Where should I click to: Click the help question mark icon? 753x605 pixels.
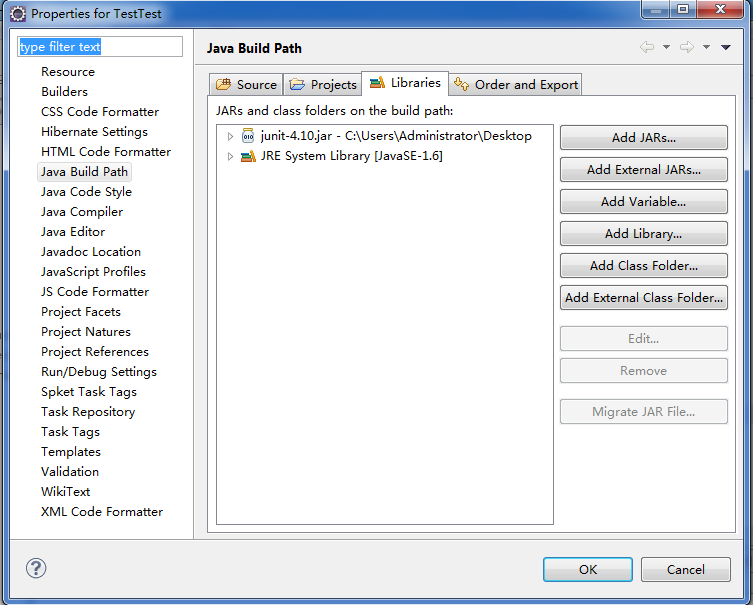coord(36,569)
